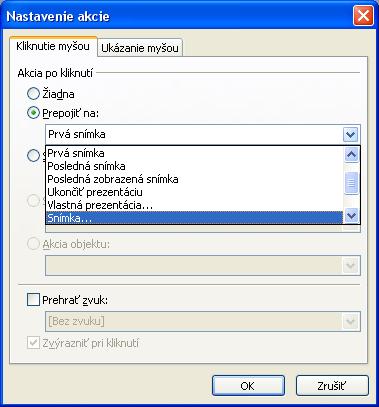Click the list scroll-down arrow

pos(352,216)
